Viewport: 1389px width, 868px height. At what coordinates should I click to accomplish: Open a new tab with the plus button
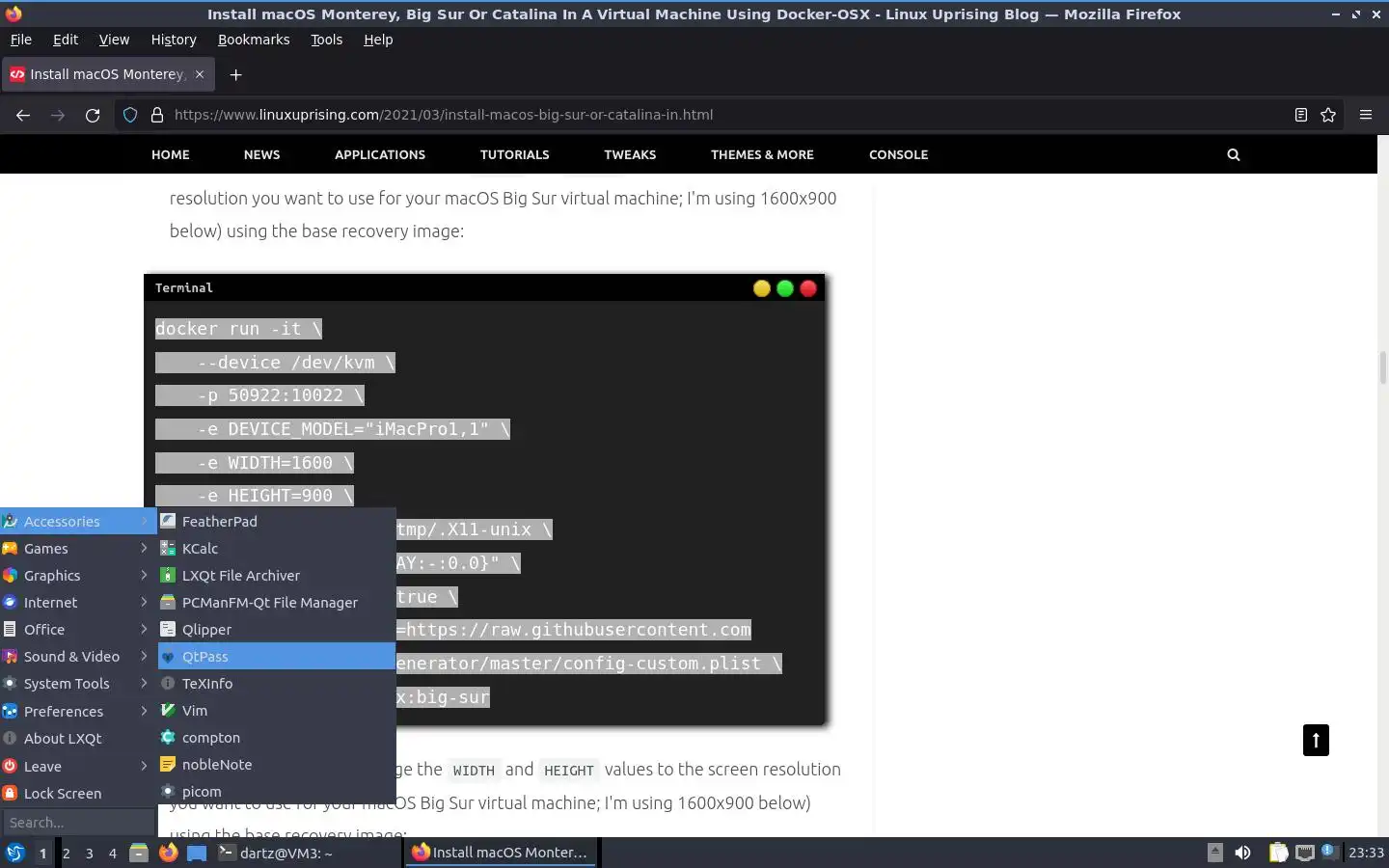coord(235,74)
